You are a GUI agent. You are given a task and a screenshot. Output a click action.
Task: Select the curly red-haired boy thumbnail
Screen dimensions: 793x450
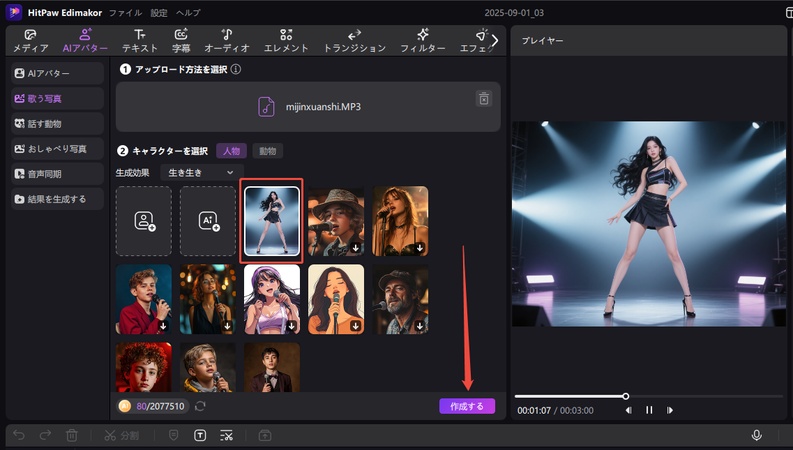coord(144,367)
